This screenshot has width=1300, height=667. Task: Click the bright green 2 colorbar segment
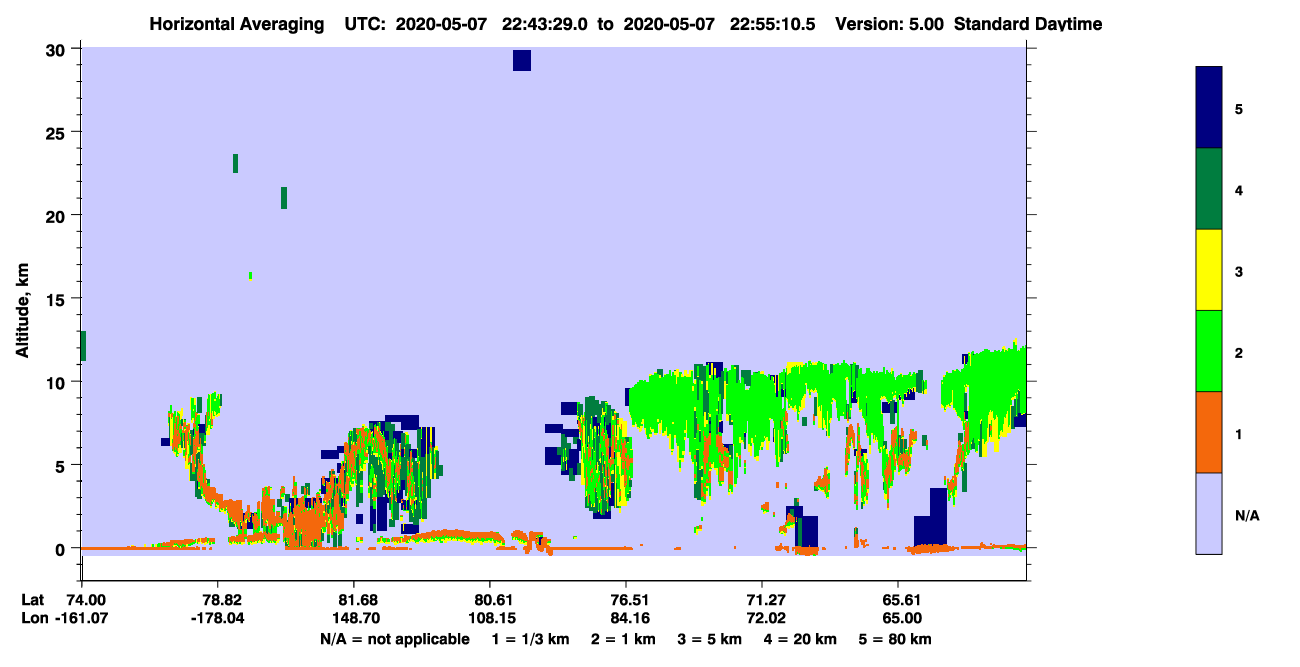click(1209, 351)
